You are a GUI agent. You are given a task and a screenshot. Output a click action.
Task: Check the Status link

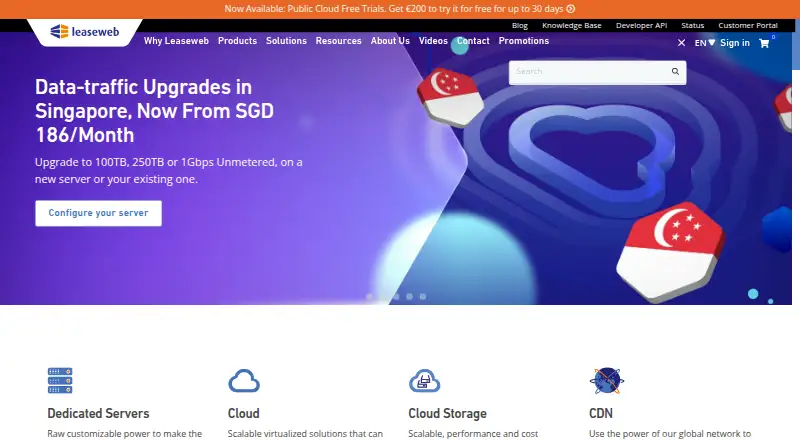(692, 26)
